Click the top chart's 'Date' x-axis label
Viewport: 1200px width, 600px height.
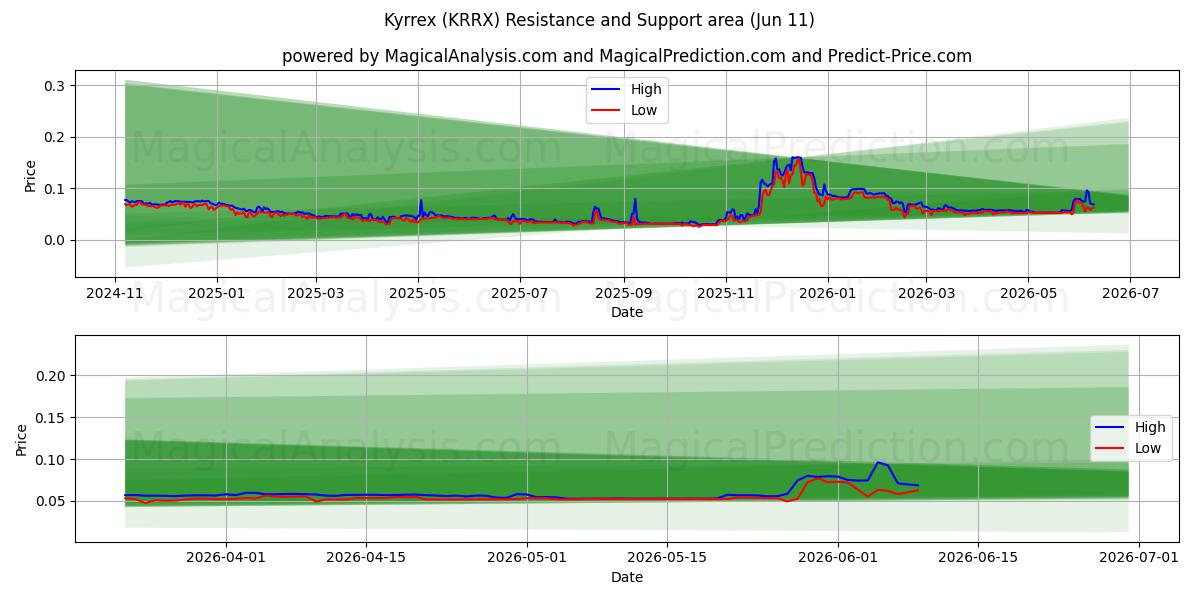627,312
